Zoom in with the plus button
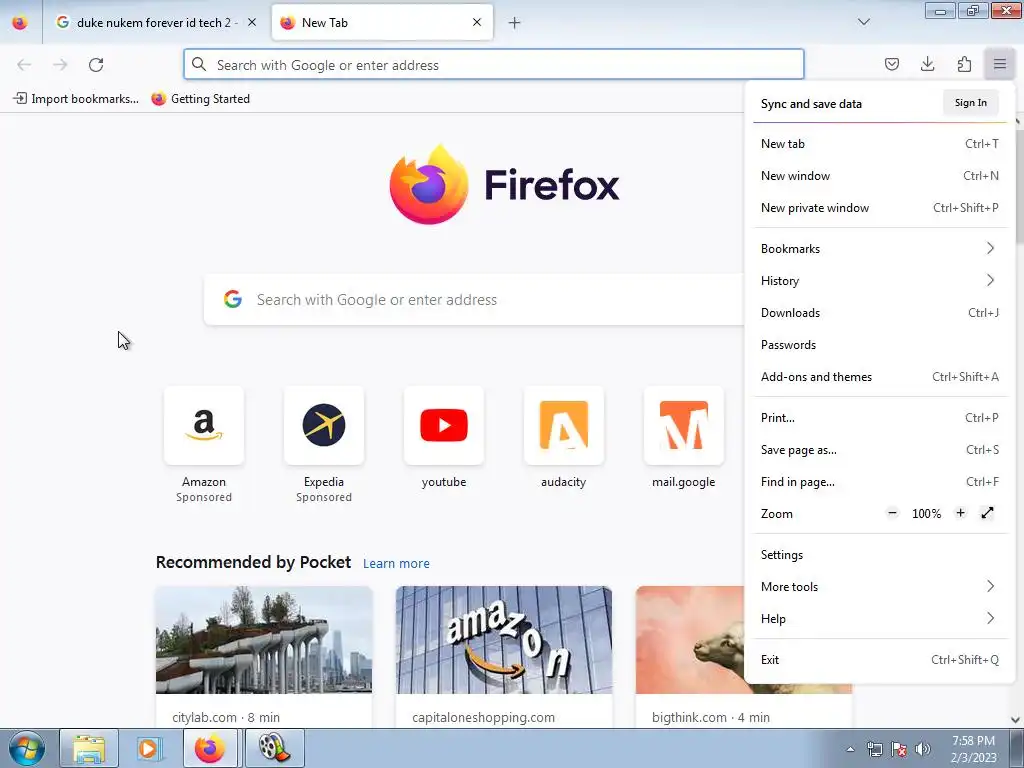The image size is (1024, 768). click(x=960, y=513)
